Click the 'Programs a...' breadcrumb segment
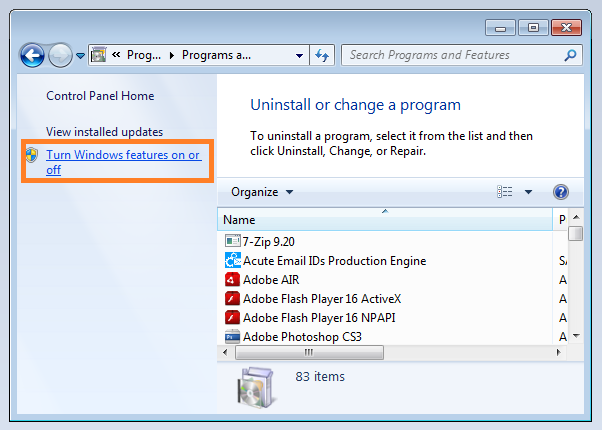Viewport: 602px width, 430px height. (x=216, y=55)
